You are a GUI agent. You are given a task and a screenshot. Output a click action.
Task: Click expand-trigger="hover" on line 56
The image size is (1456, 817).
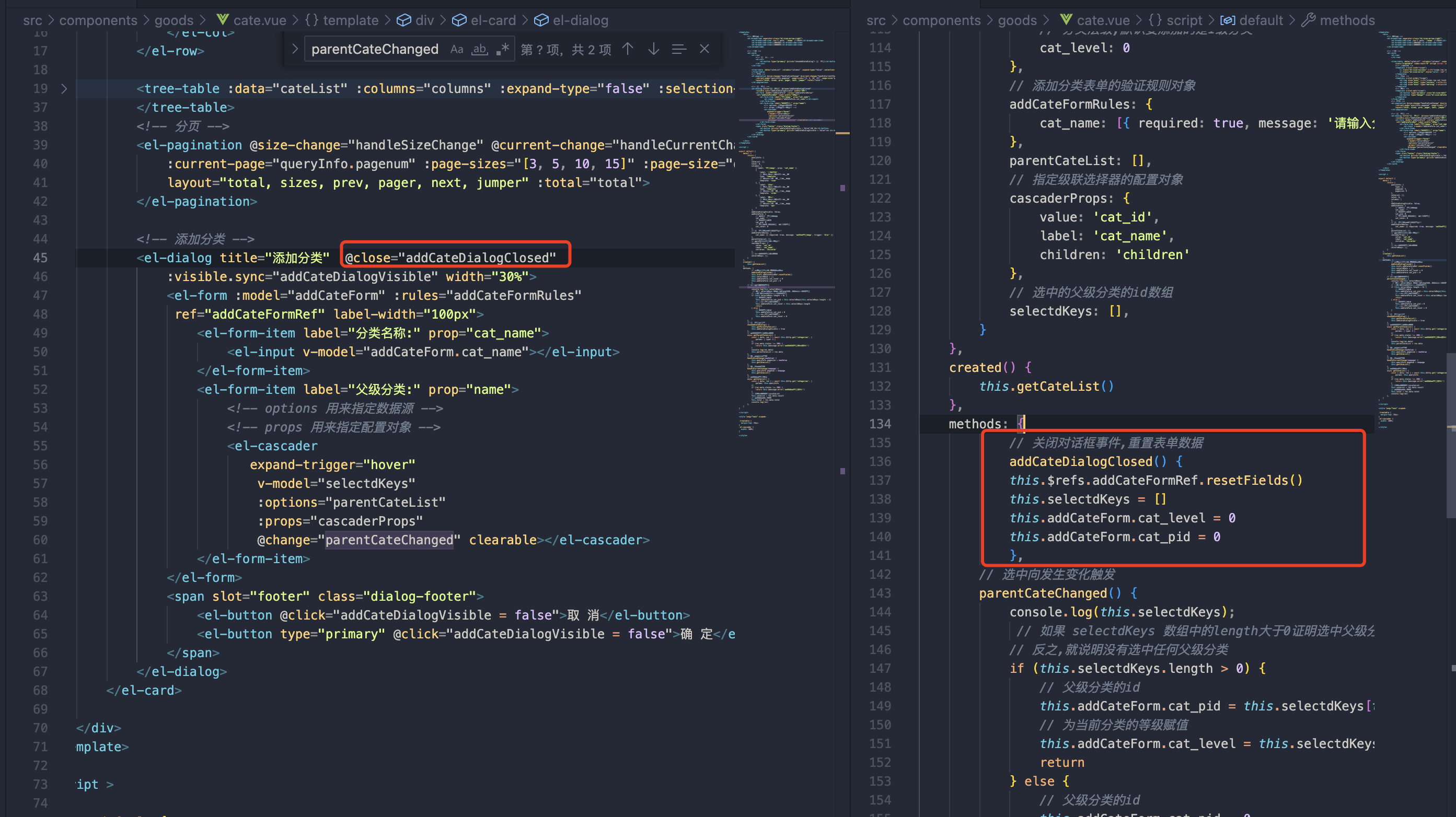(332, 465)
